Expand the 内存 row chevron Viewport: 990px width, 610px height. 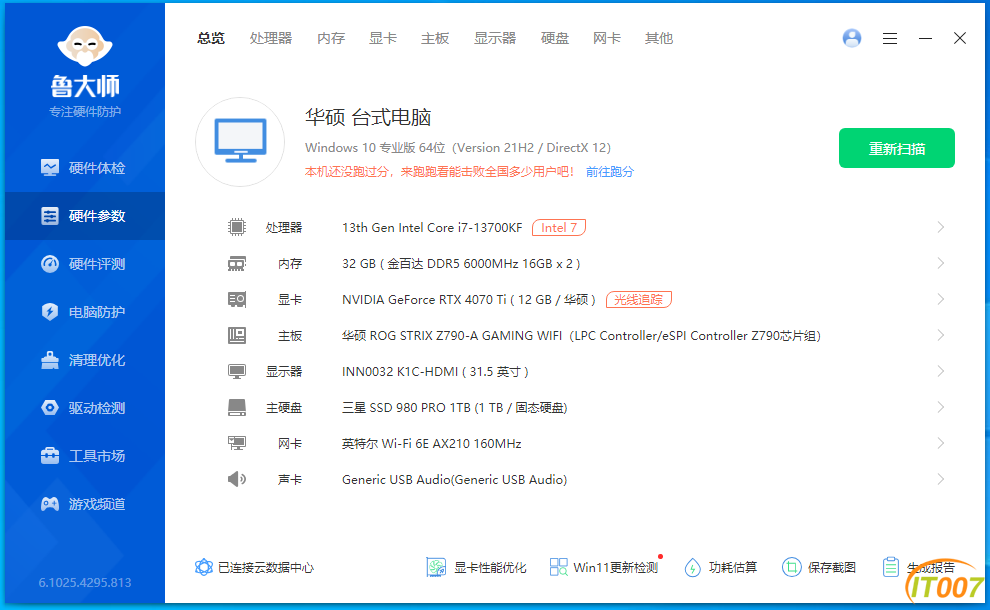(x=941, y=263)
